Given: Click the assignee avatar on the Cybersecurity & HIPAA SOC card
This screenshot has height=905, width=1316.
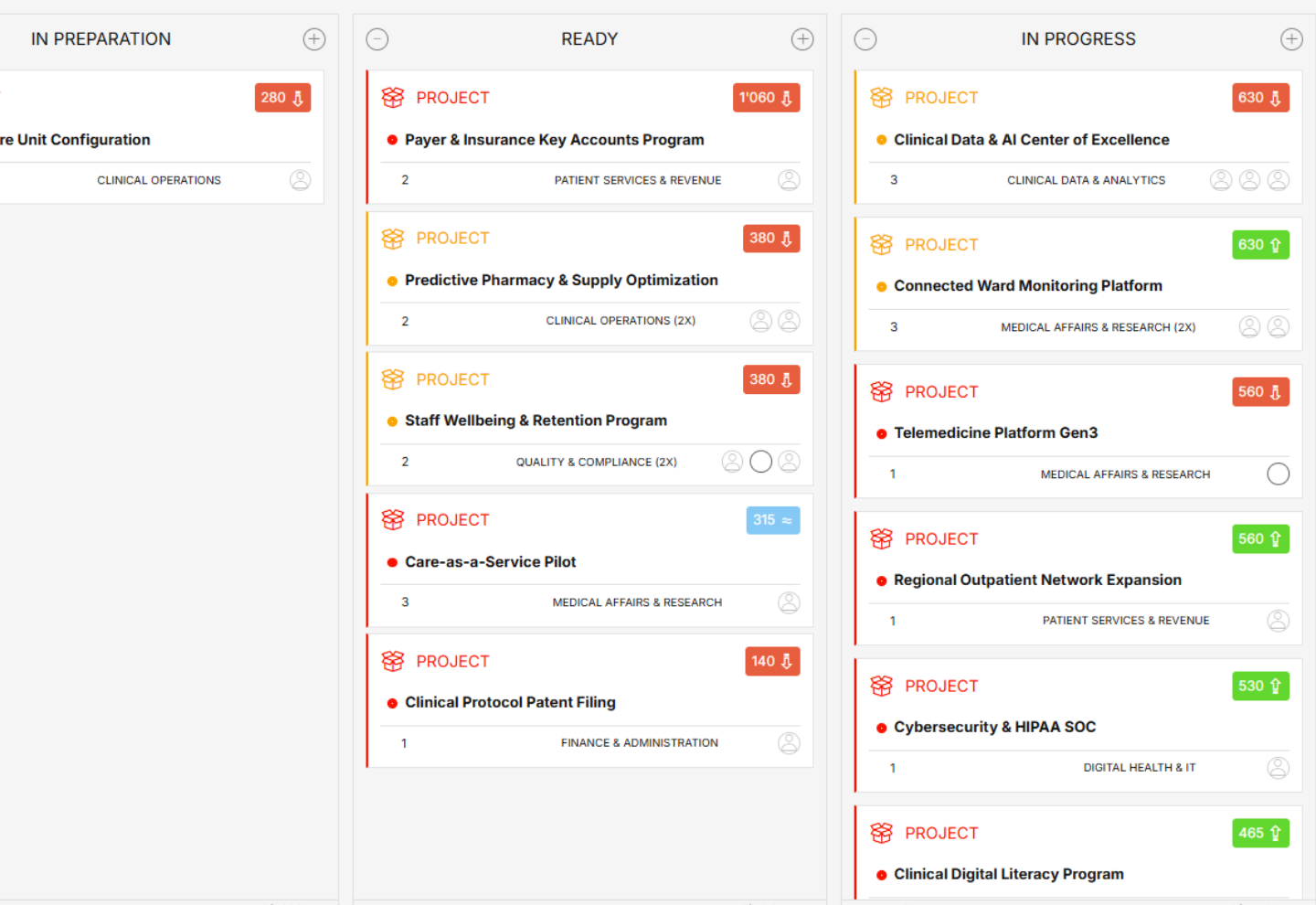Looking at the screenshot, I should point(1279,768).
